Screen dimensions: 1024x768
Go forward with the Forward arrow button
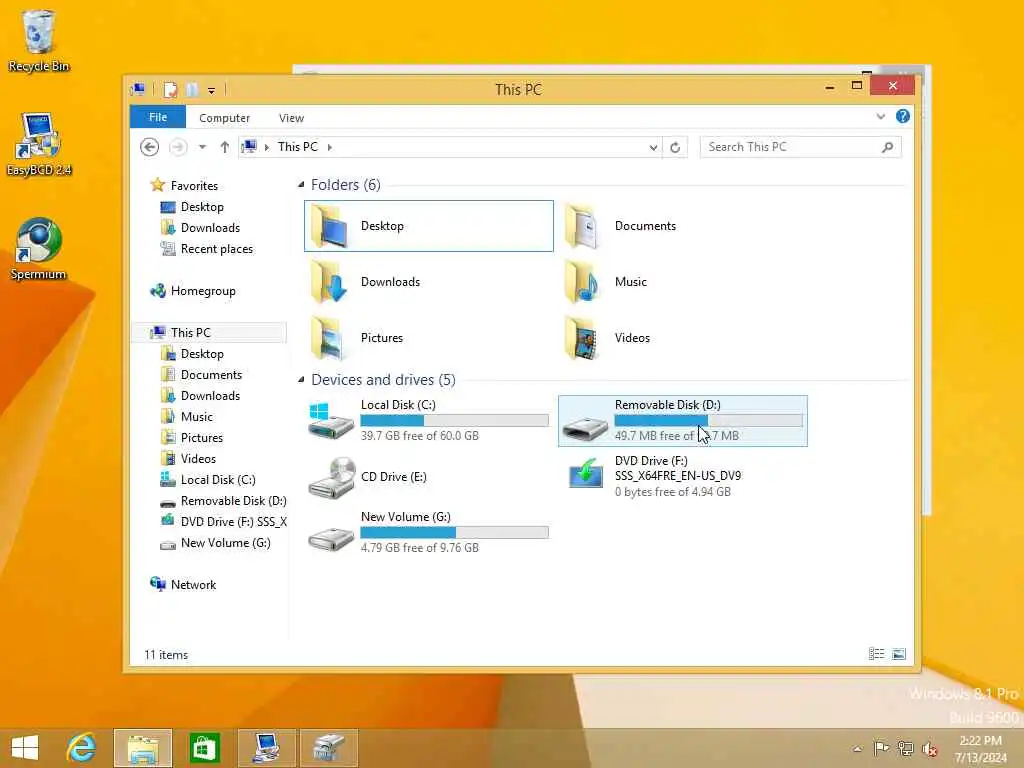click(x=178, y=147)
